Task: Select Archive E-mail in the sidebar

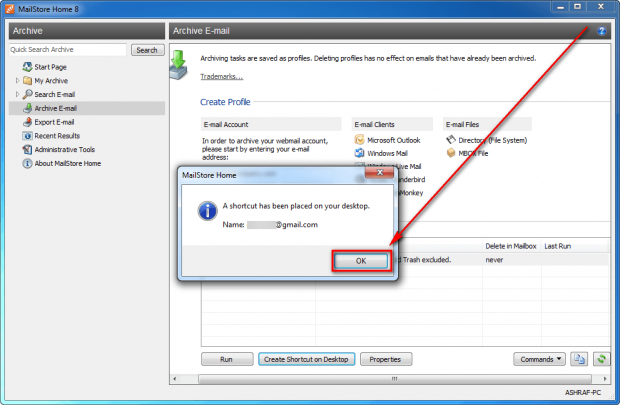Action: [x=55, y=108]
